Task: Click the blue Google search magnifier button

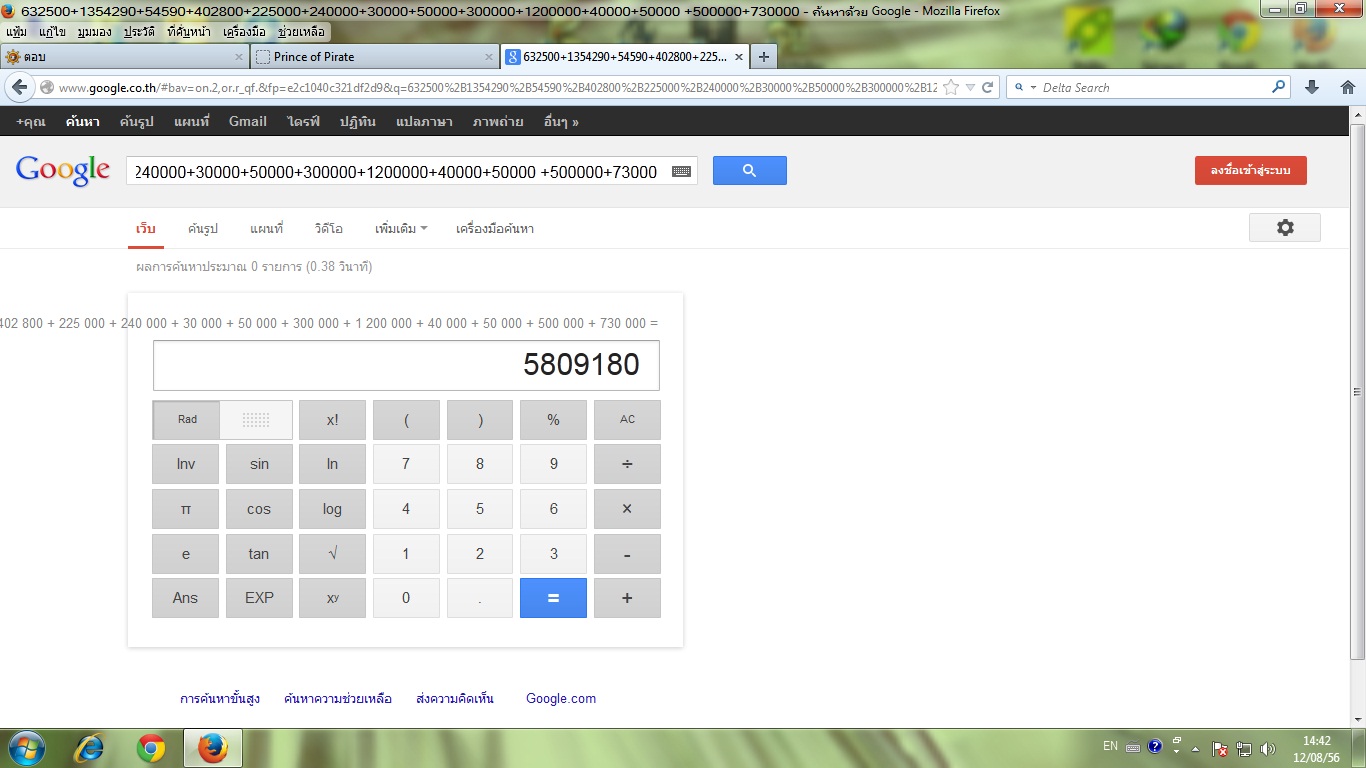Action: [x=750, y=170]
